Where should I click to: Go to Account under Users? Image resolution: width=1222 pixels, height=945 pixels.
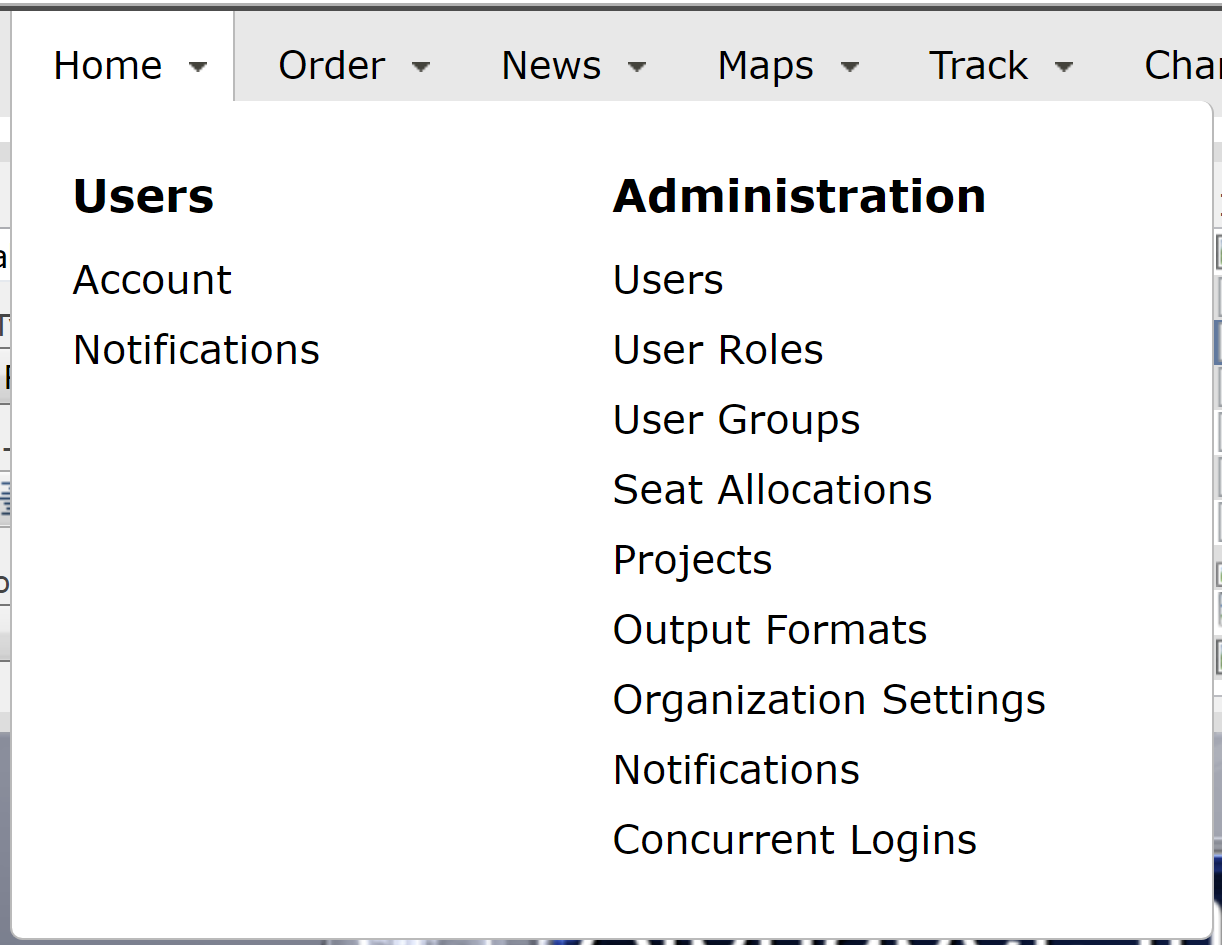coord(152,280)
